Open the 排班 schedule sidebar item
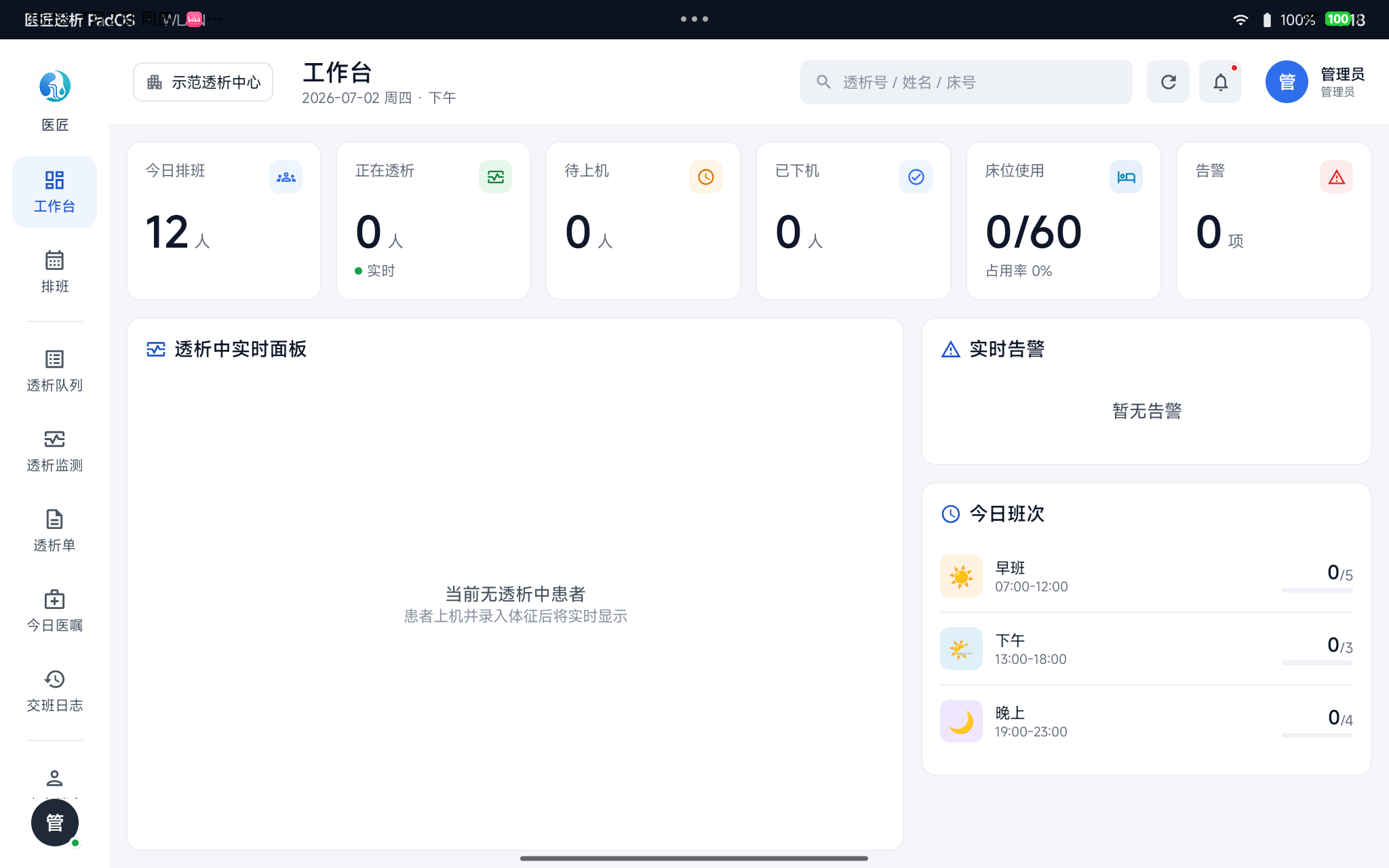The image size is (1389, 868). (54, 271)
